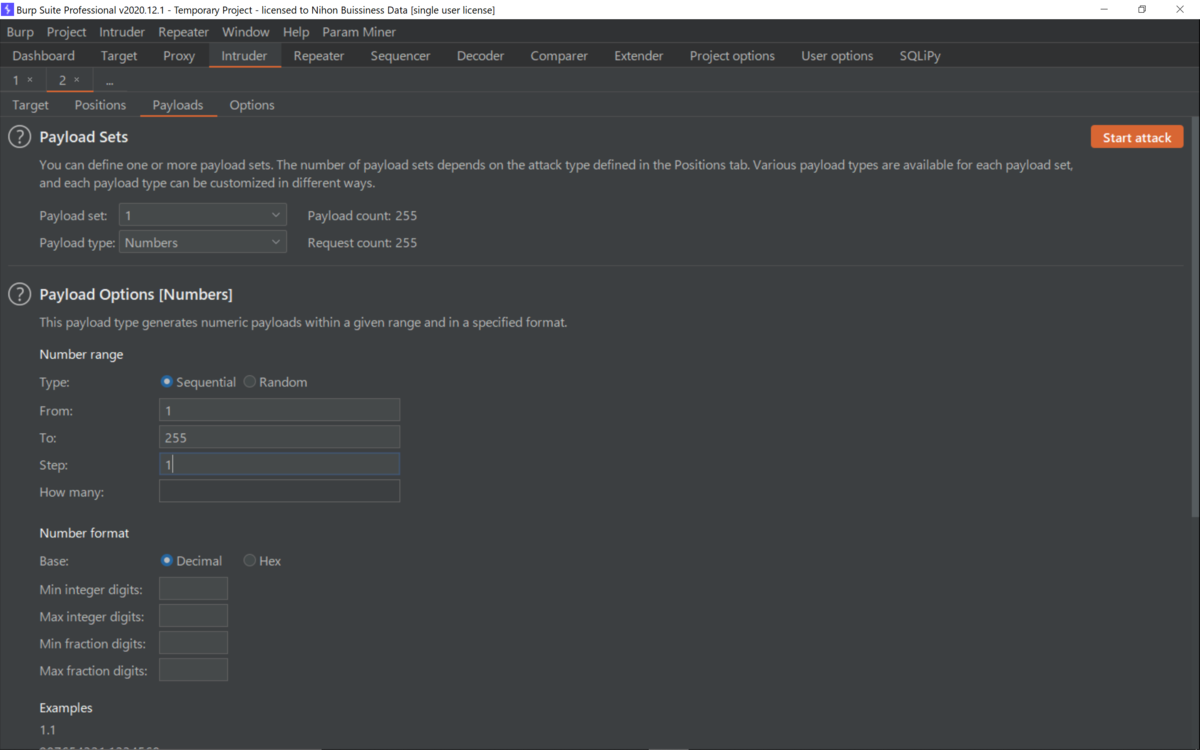Switch to the Extender tab
Viewport: 1200px width, 750px height.
click(x=639, y=56)
